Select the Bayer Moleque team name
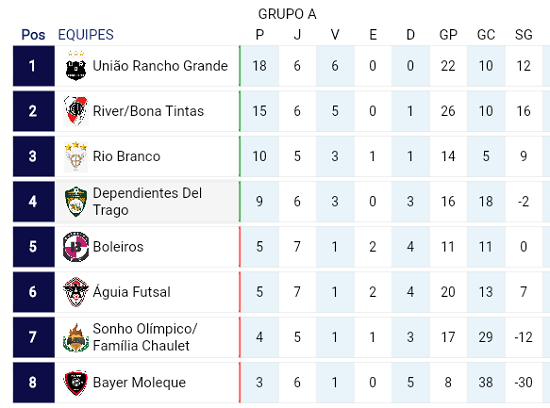This screenshot has width=550, height=408. click(139, 383)
